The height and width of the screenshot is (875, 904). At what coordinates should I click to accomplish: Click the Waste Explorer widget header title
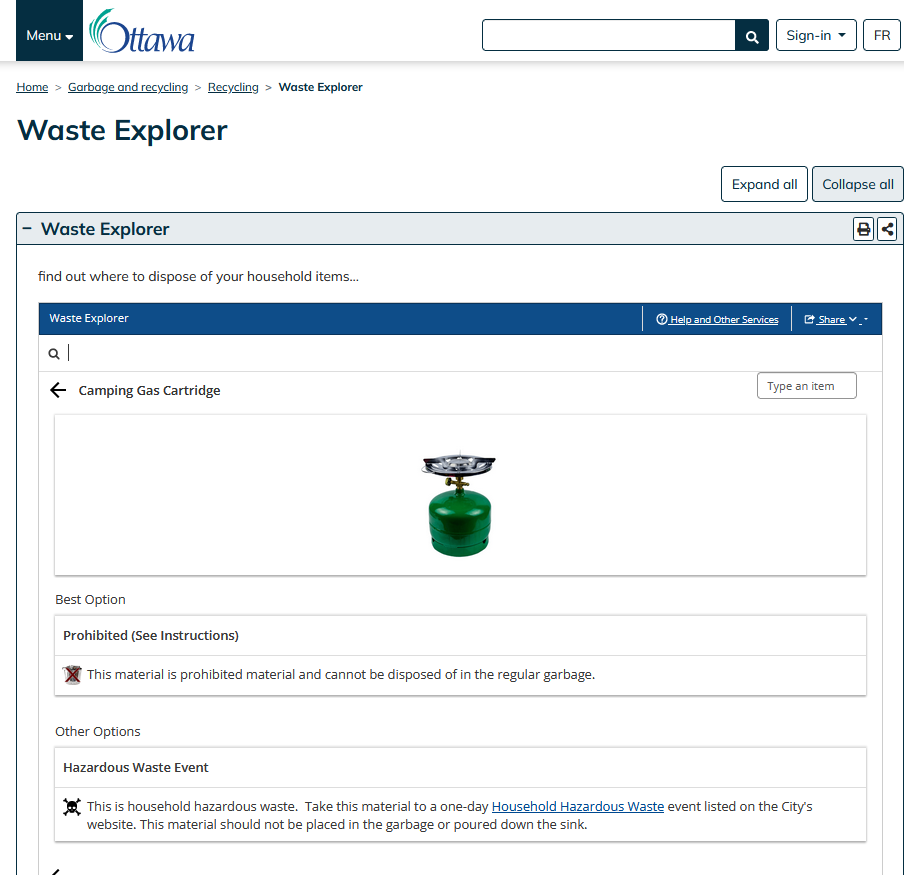[x=89, y=318]
